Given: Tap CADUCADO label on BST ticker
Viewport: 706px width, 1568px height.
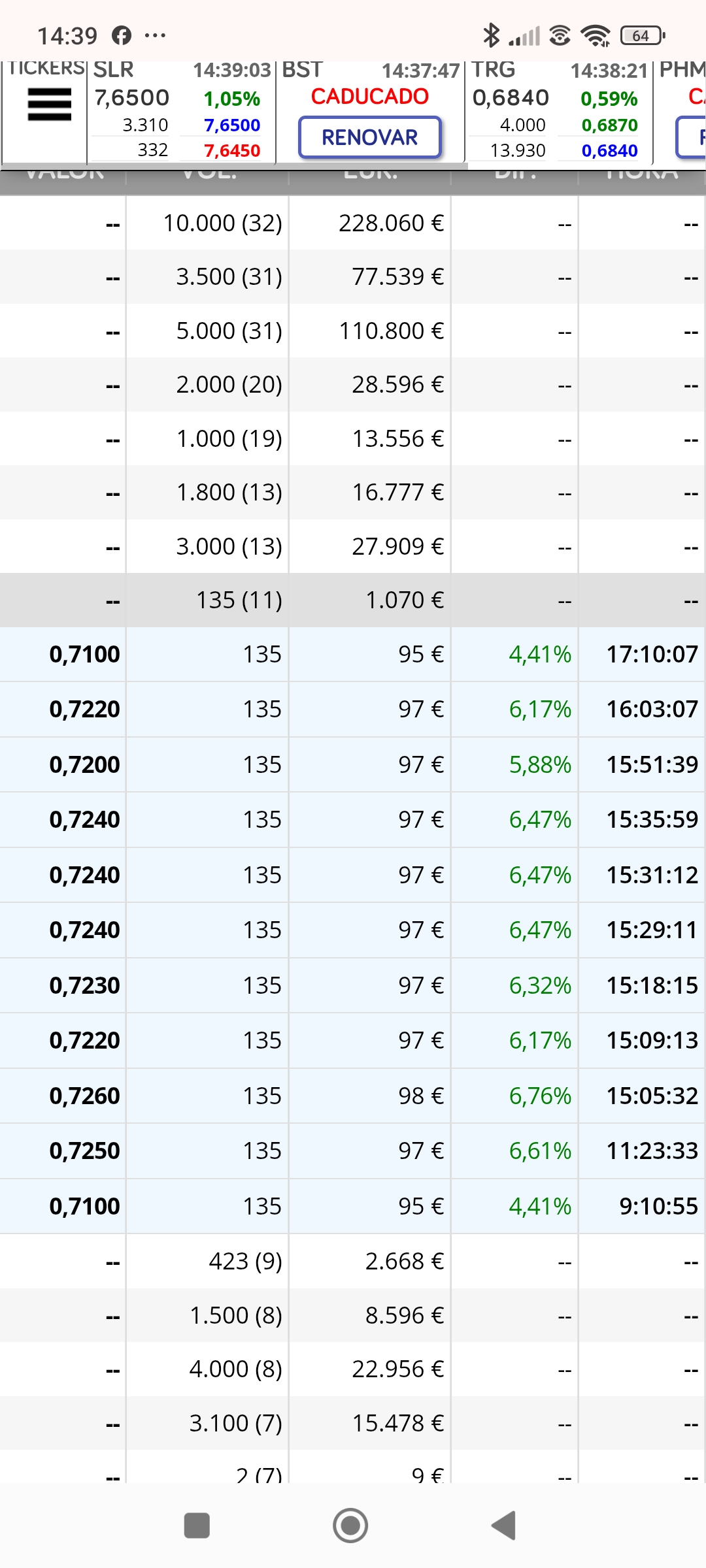Looking at the screenshot, I should tap(370, 97).
